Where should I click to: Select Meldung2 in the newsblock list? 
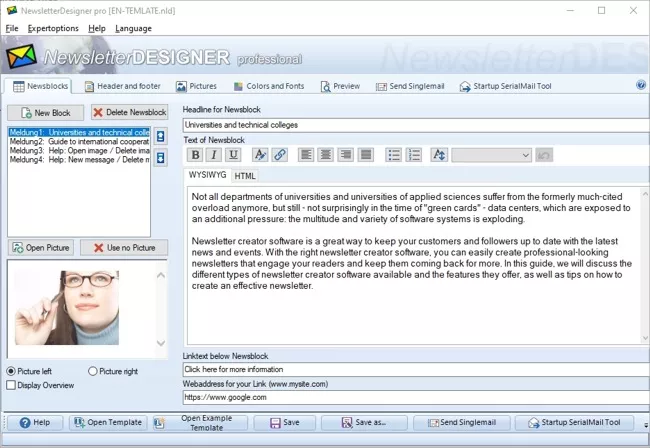click(78, 141)
